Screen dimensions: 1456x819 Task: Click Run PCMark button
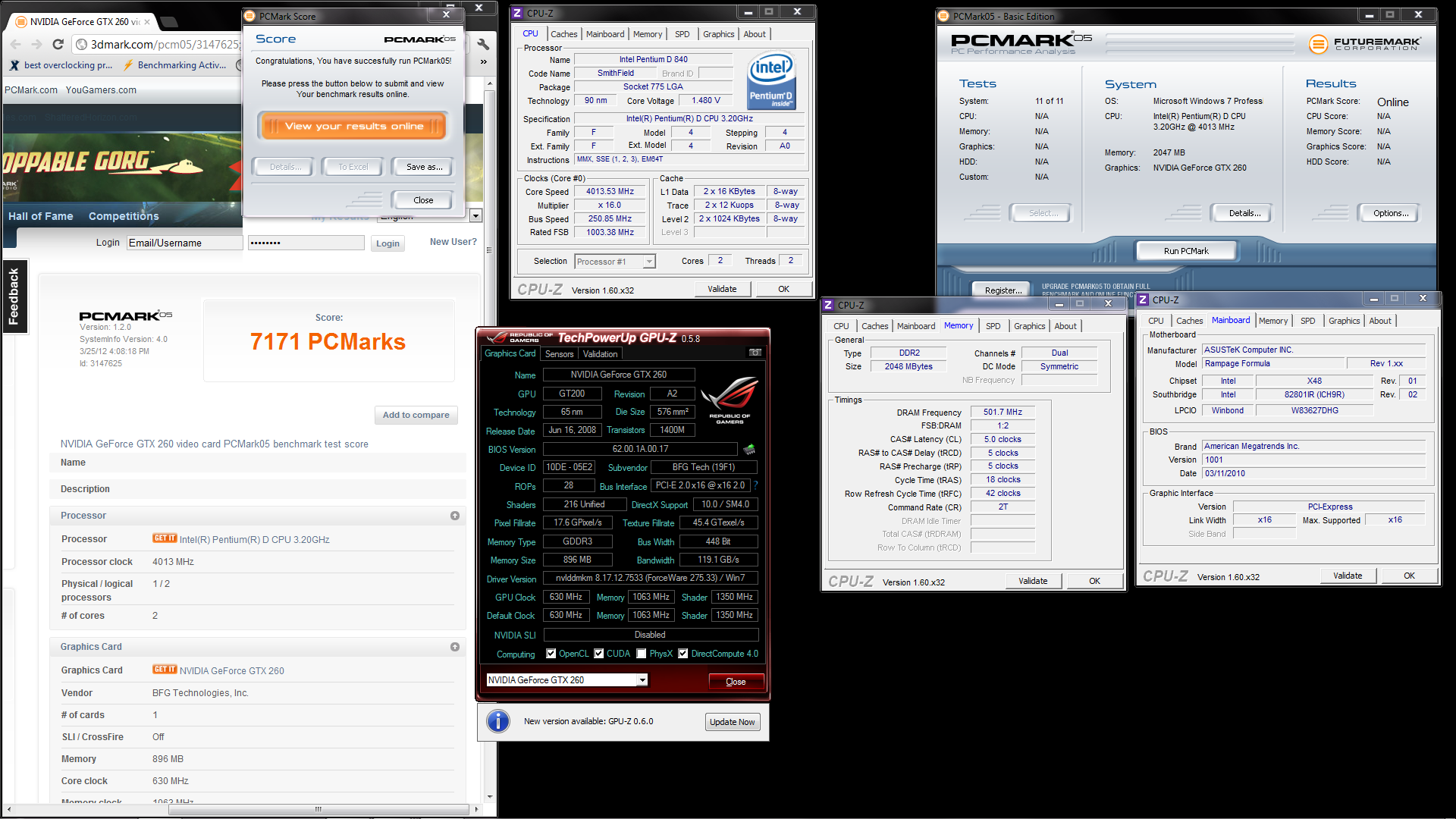1186,251
